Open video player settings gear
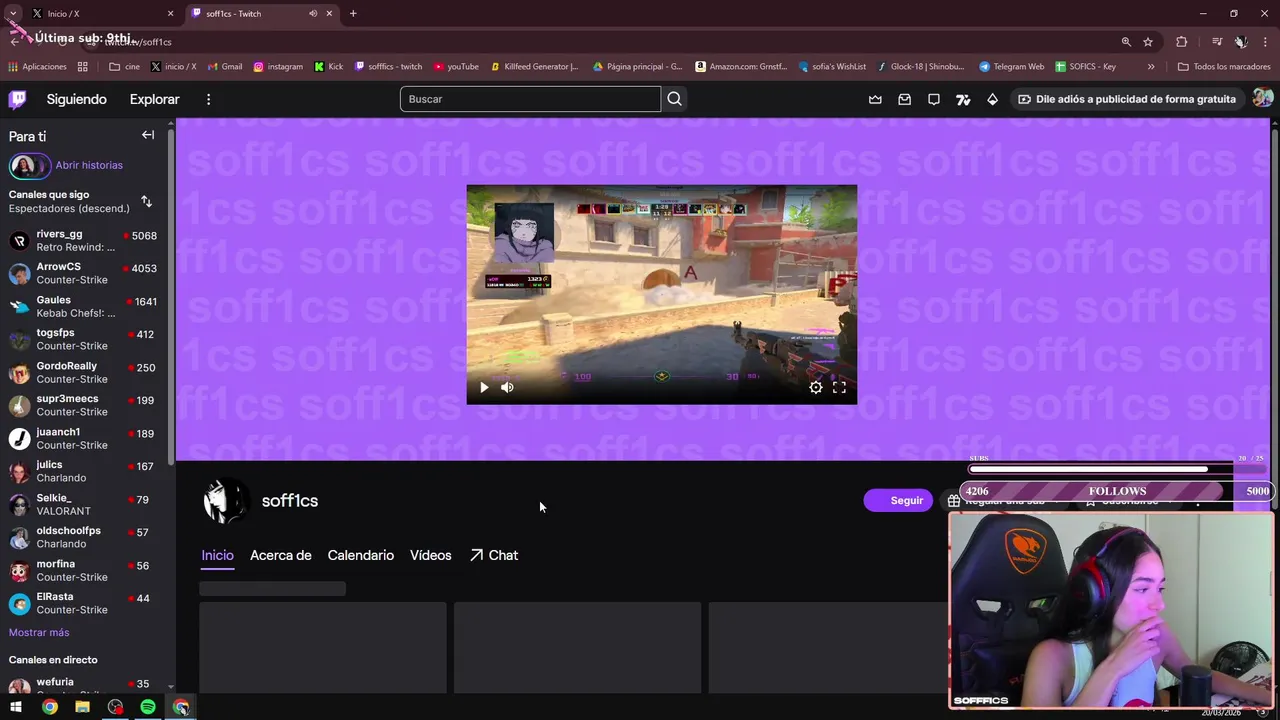The height and width of the screenshot is (720, 1280). tap(816, 387)
